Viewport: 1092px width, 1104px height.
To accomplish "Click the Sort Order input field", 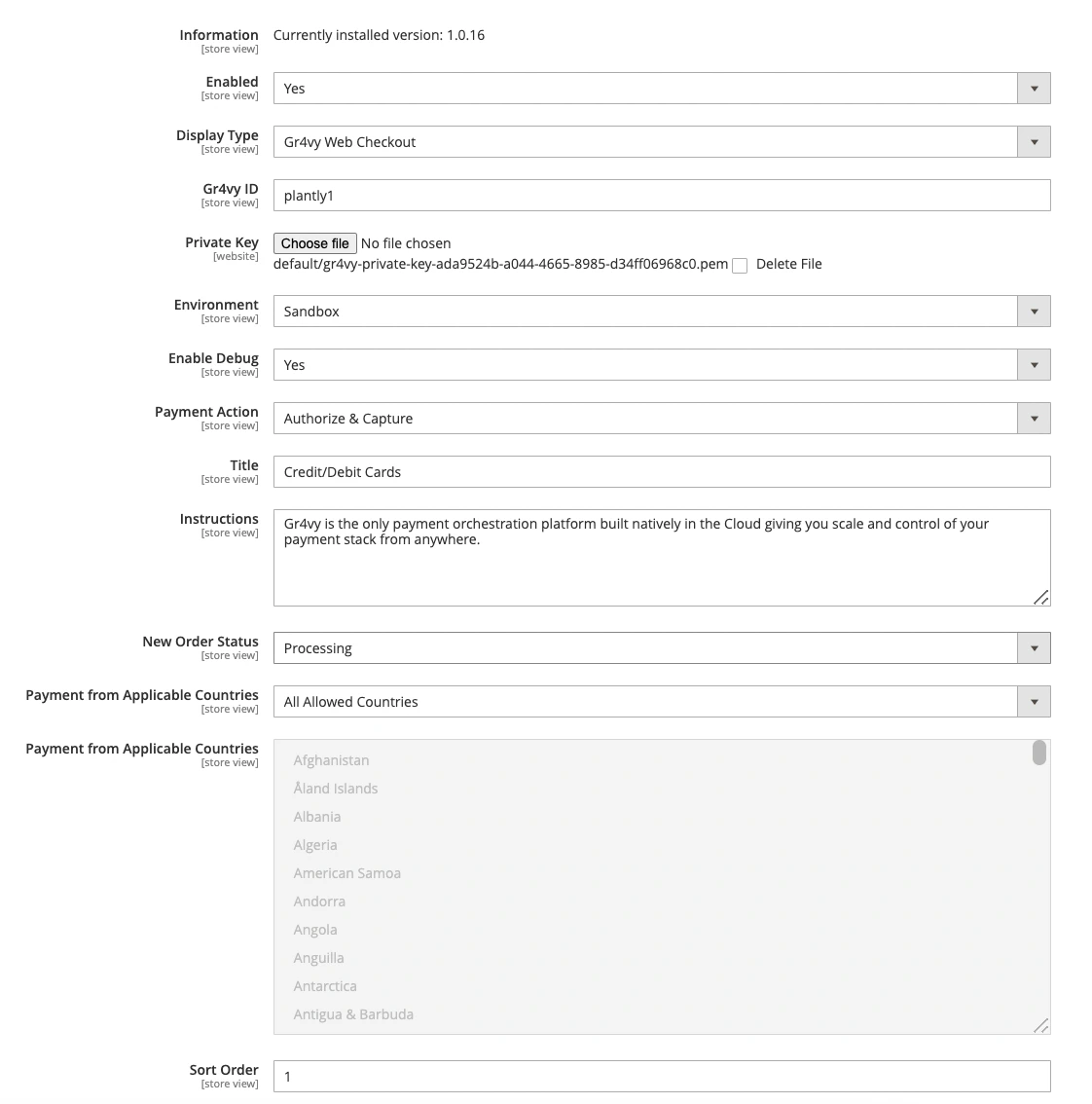I will coord(584,1076).
